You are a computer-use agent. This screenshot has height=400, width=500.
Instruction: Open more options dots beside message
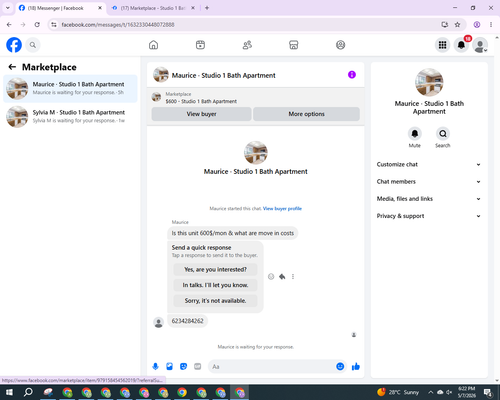click(293, 276)
